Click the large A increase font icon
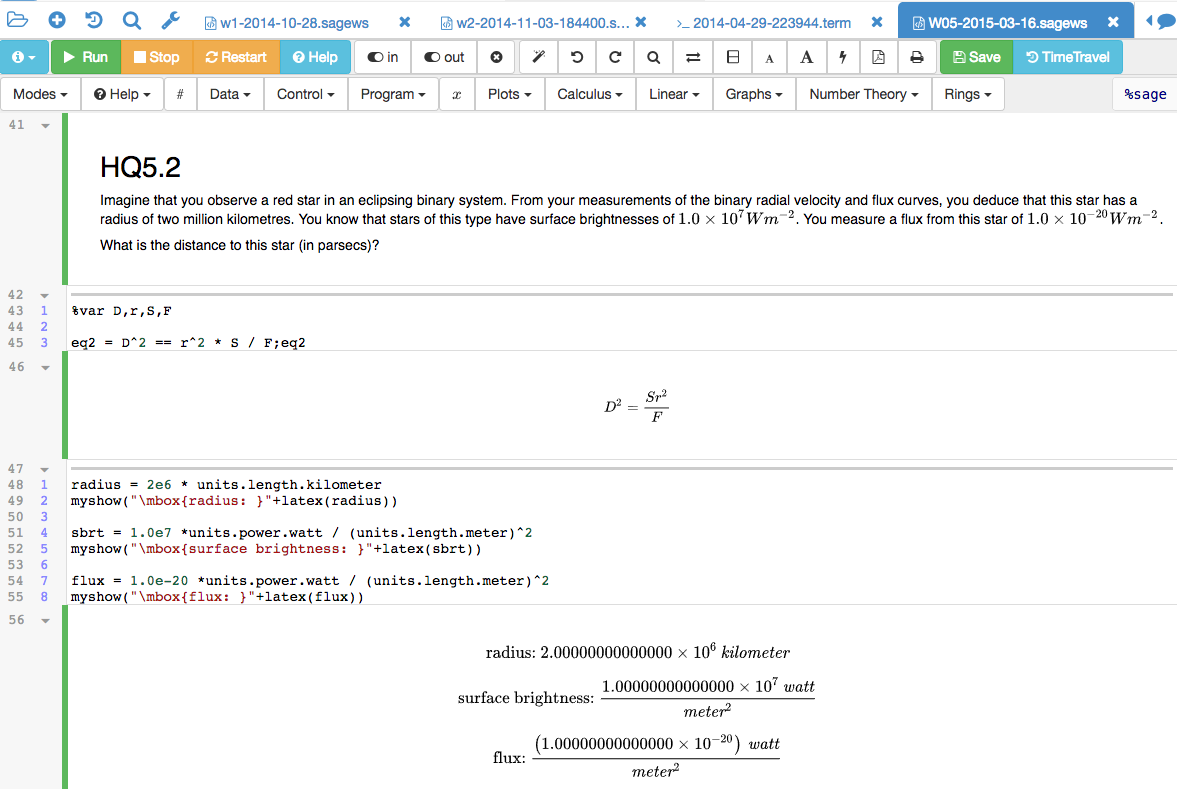The image size is (1177, 789). [x=806, y=57]
